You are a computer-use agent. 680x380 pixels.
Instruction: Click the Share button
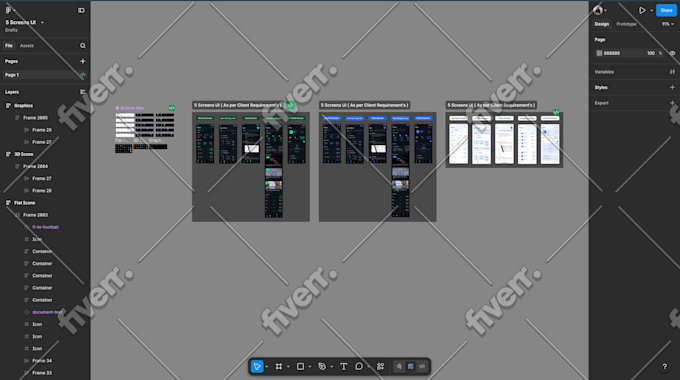[x=666, y=10]
